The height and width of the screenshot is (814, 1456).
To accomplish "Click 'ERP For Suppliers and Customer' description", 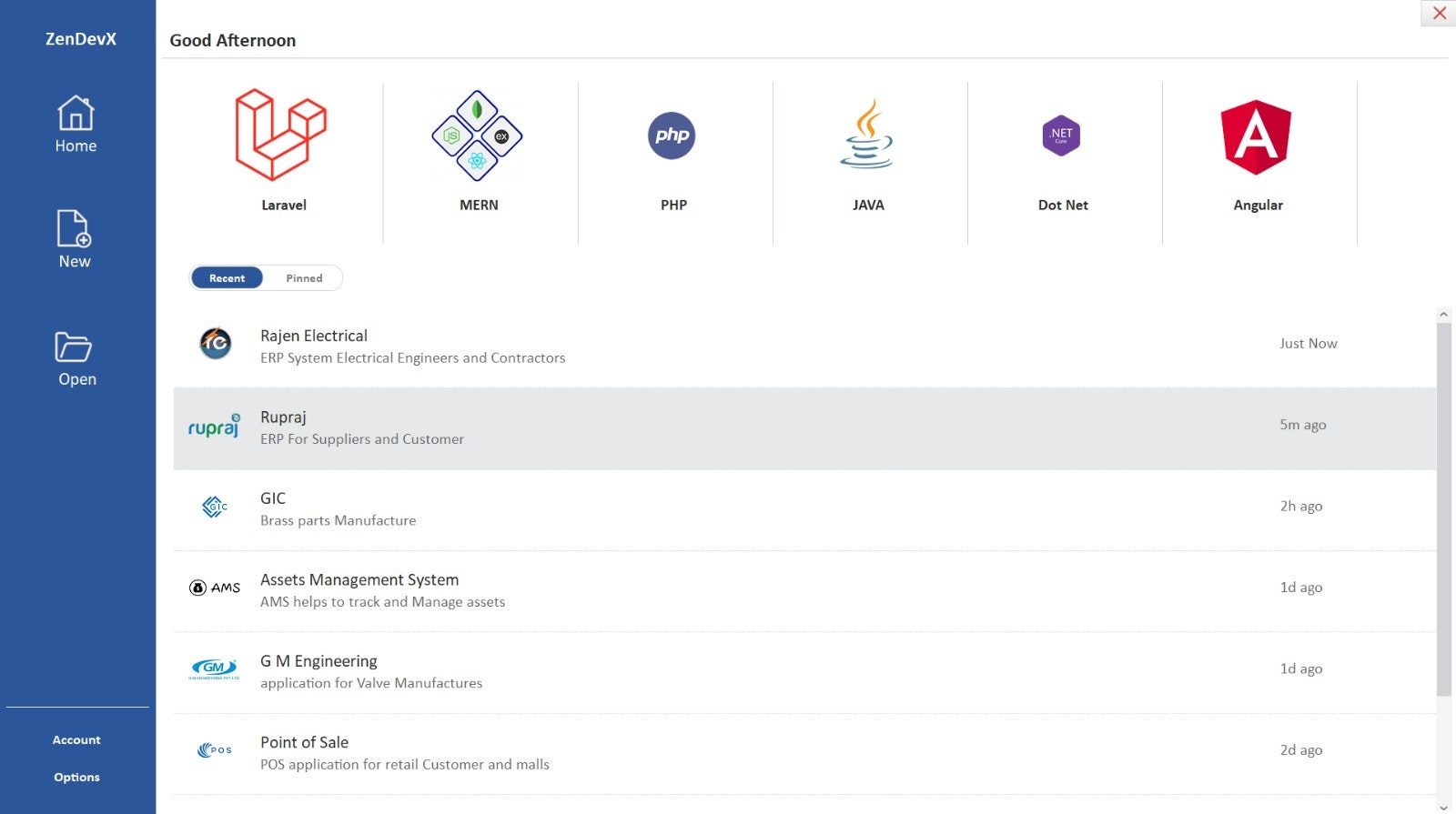I will [362, 439].
